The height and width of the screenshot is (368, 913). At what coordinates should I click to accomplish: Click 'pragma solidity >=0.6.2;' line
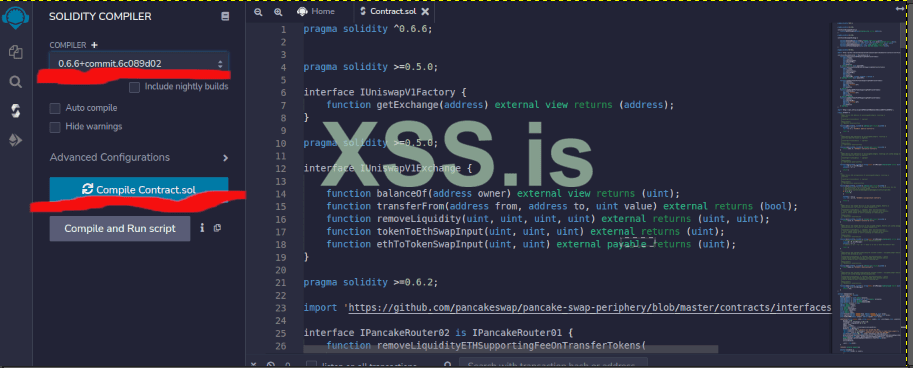point(370,282)
